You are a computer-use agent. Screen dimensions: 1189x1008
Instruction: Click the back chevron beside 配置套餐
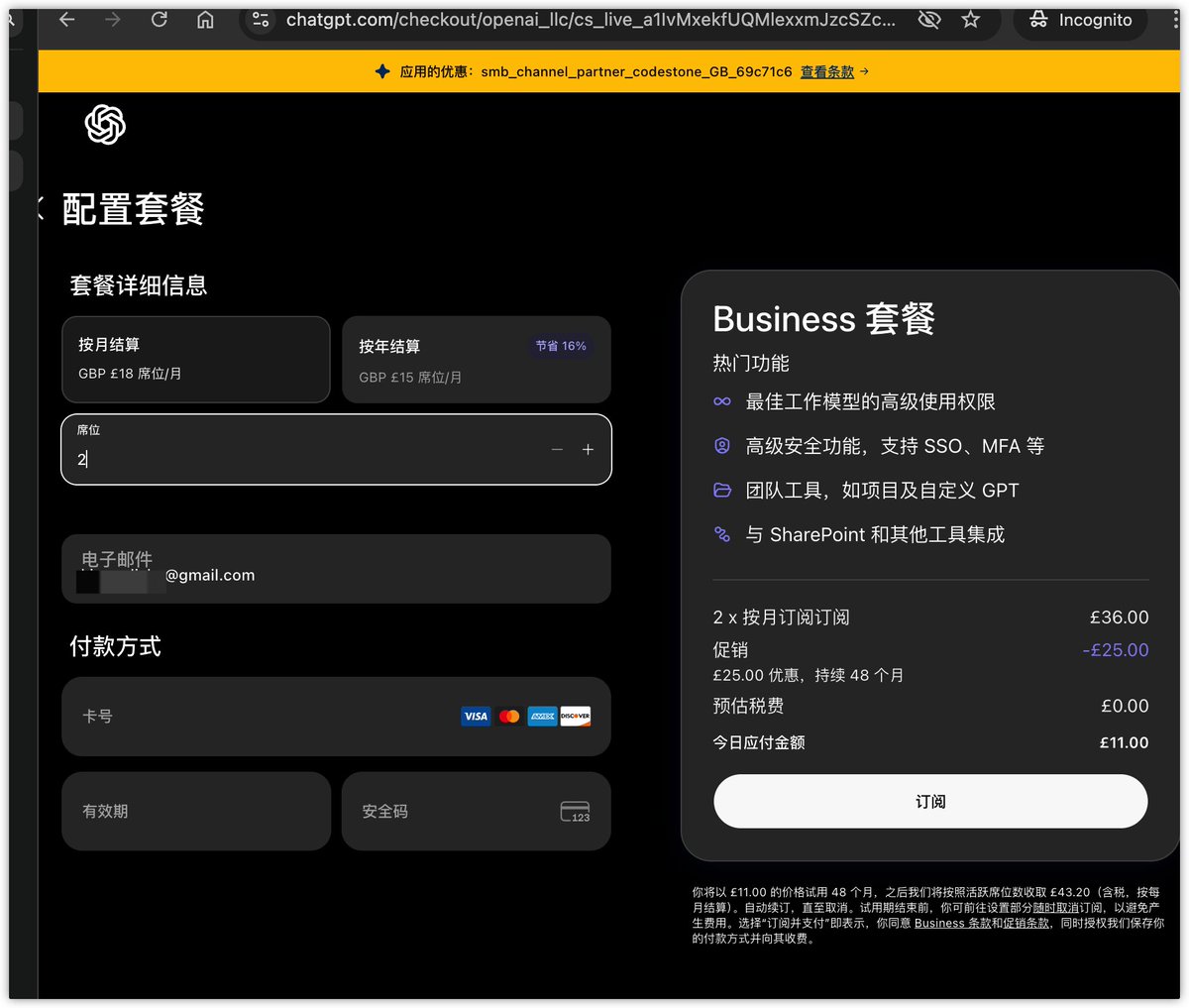point(41,208)
